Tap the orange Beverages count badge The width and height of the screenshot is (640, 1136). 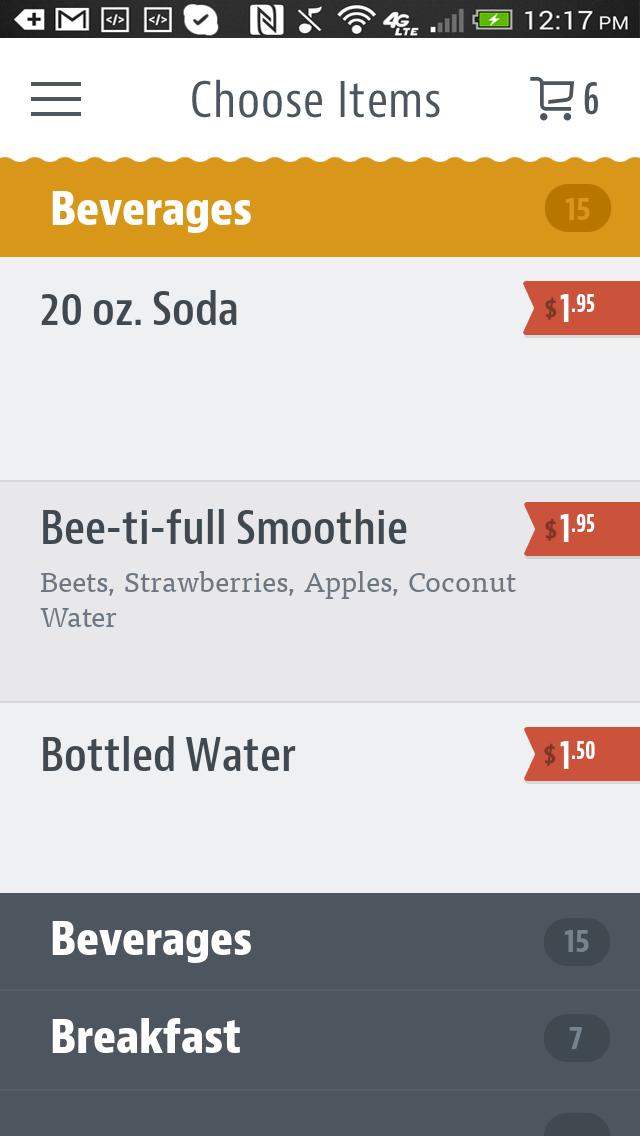(577, 209)
